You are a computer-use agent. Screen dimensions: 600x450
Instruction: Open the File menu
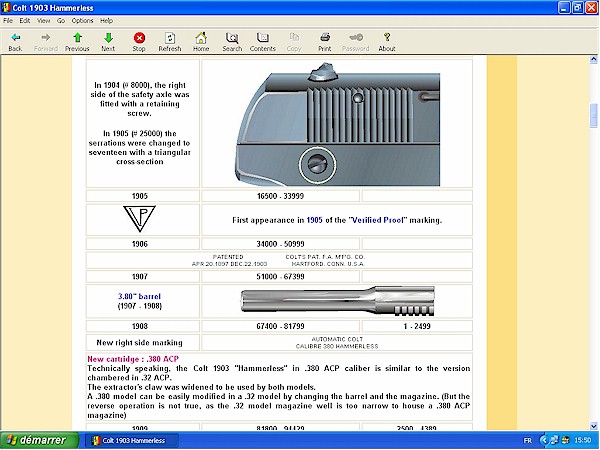(8, 21)
